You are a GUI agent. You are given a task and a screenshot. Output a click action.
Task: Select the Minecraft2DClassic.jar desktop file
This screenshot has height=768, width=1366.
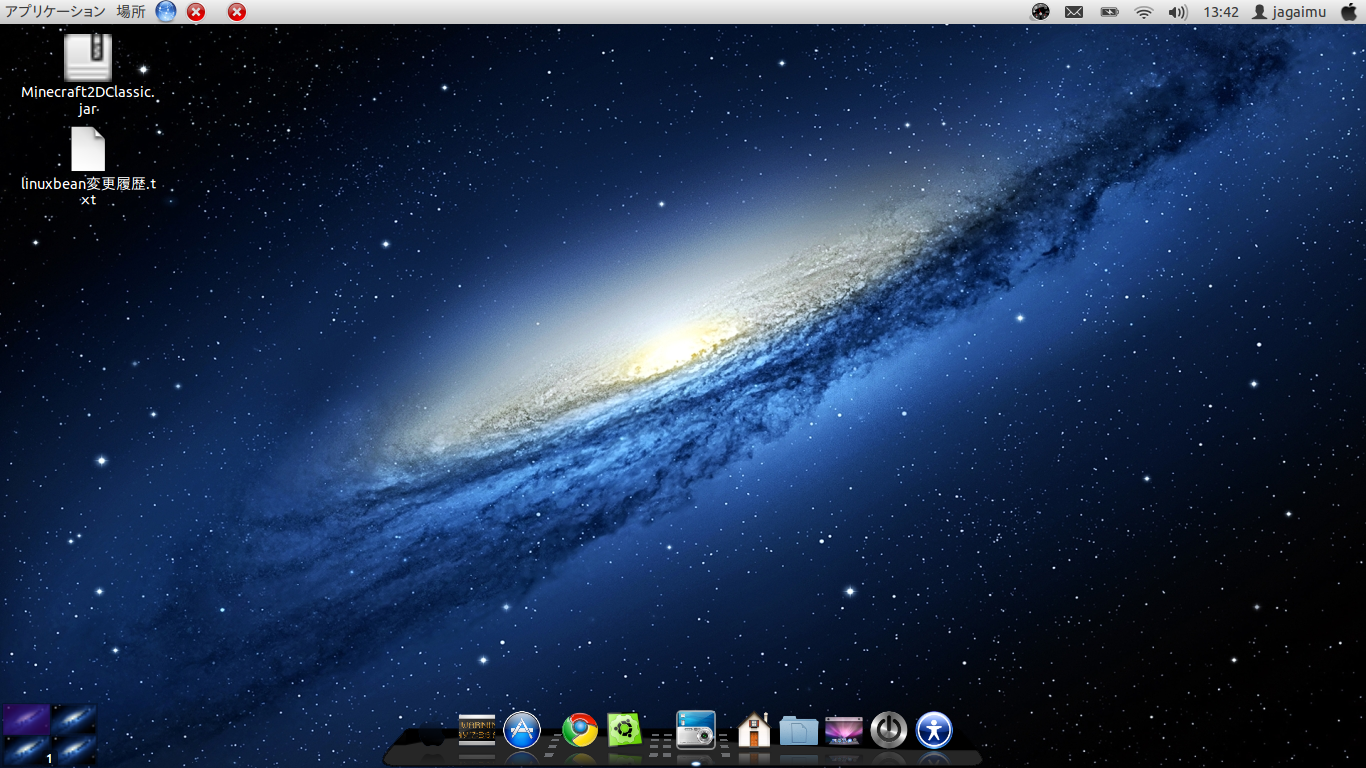(x=88, y=58)
